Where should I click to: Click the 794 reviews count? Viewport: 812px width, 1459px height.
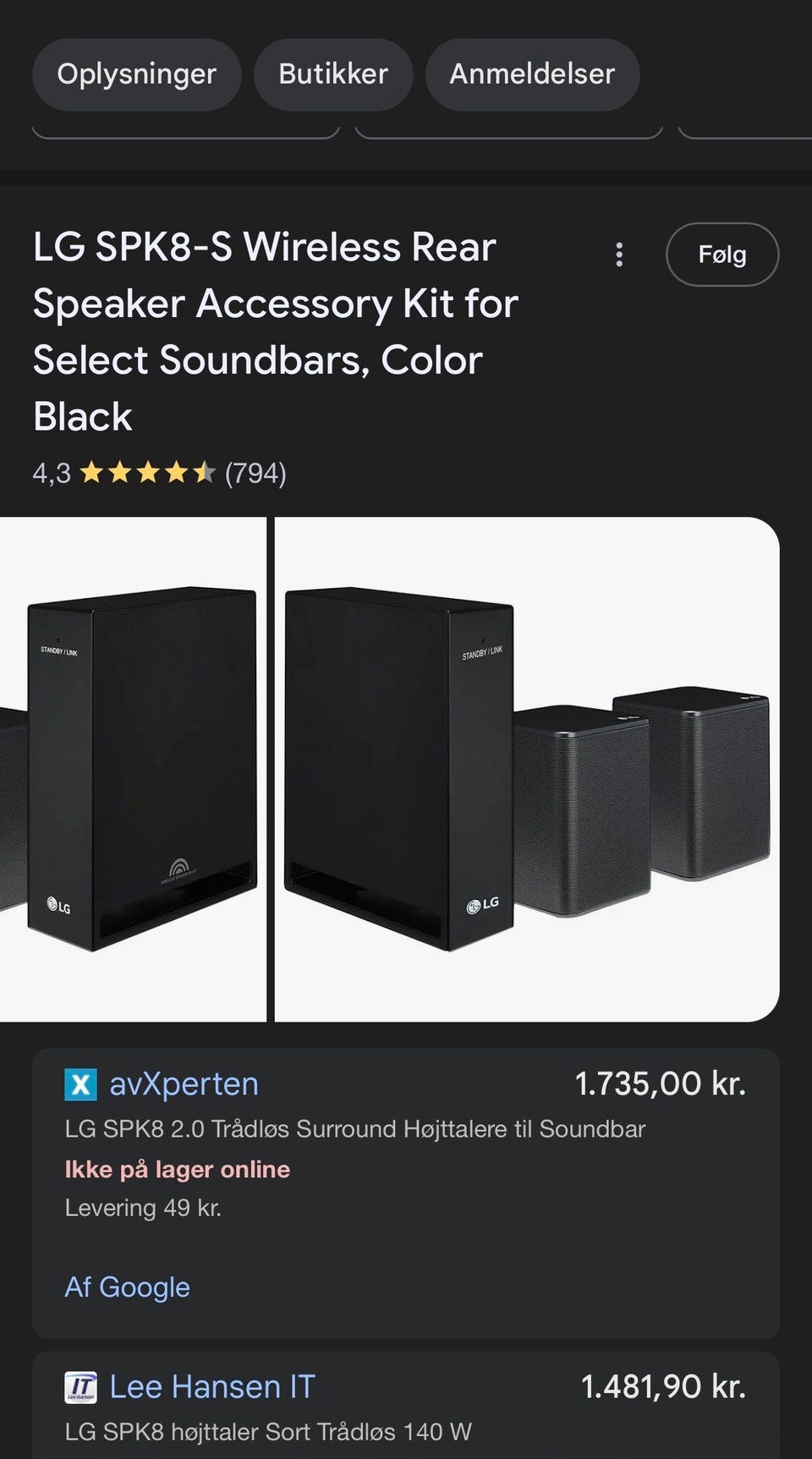pos(255,473)
